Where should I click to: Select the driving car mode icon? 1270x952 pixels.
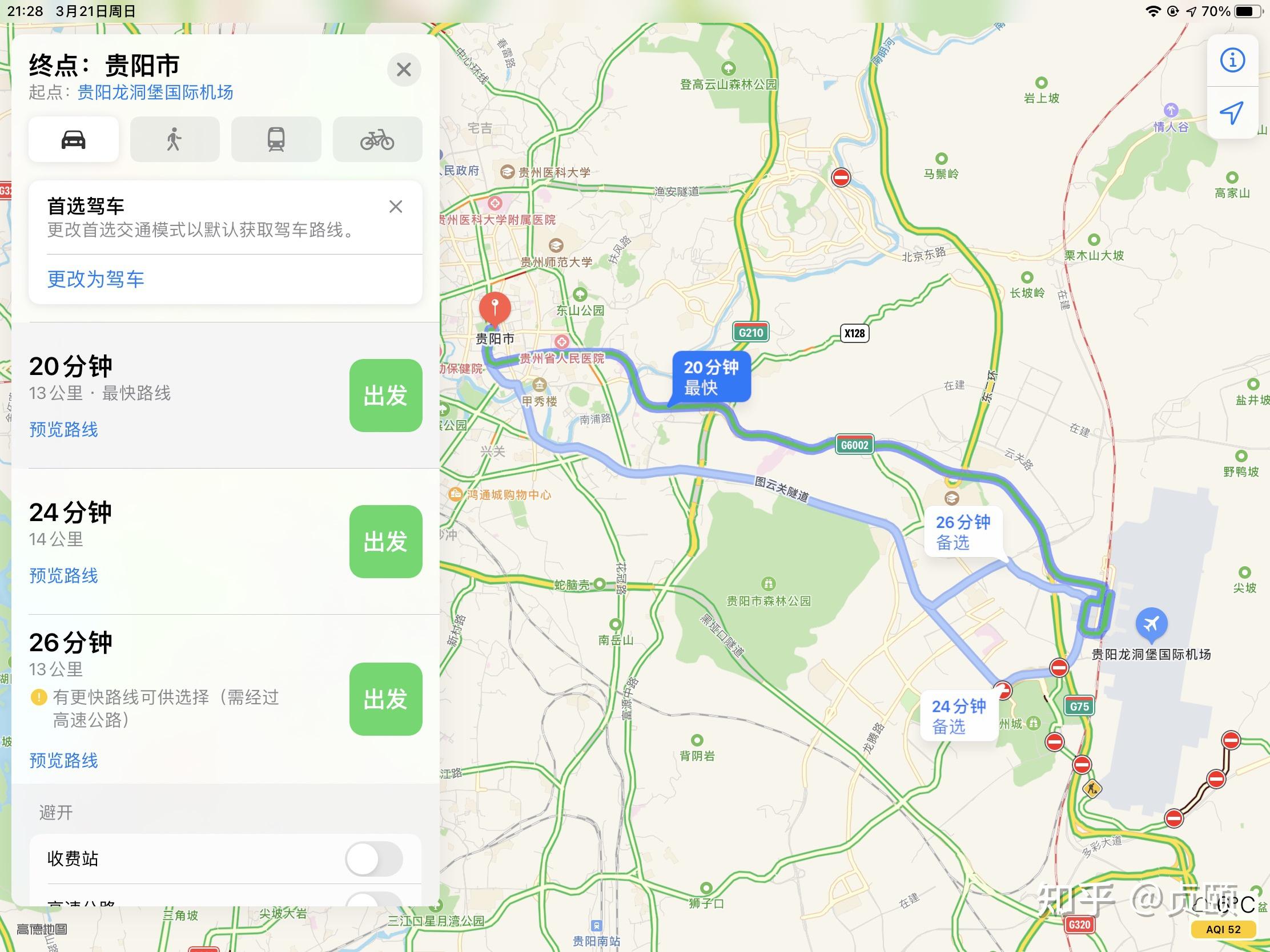coord(74,139)
